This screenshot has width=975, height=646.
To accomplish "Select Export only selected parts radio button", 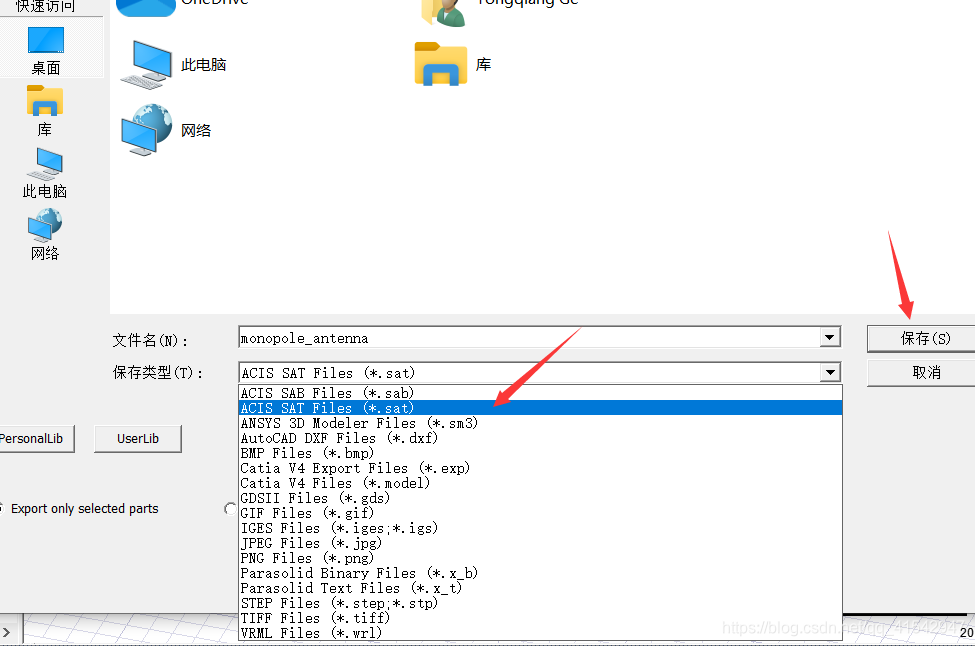I will pos(1,509).
